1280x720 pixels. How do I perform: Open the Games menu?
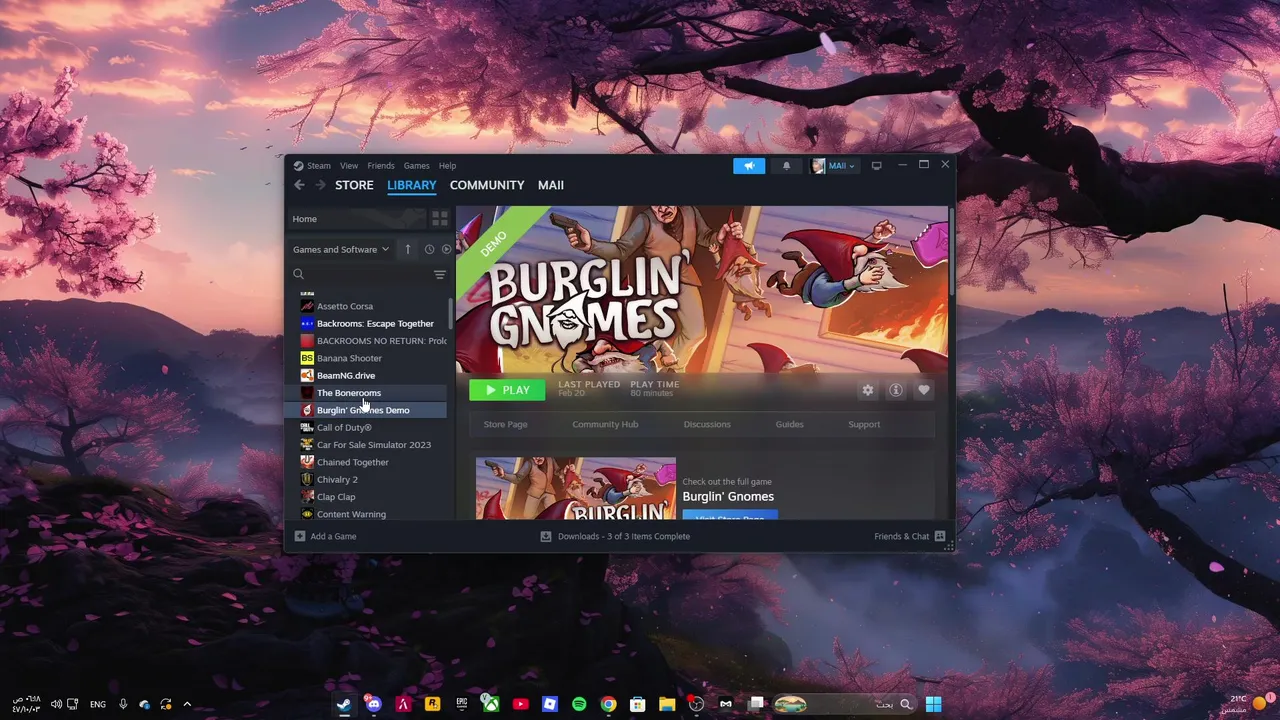pyautogui.click(x=417, y=166)
